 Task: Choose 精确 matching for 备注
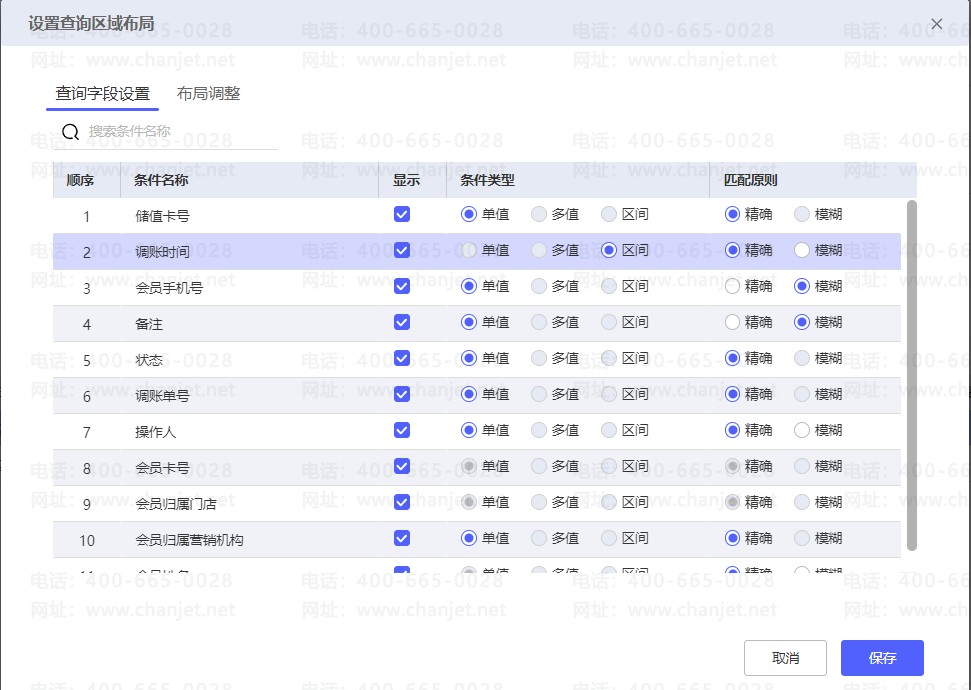[x=733, y=322]
